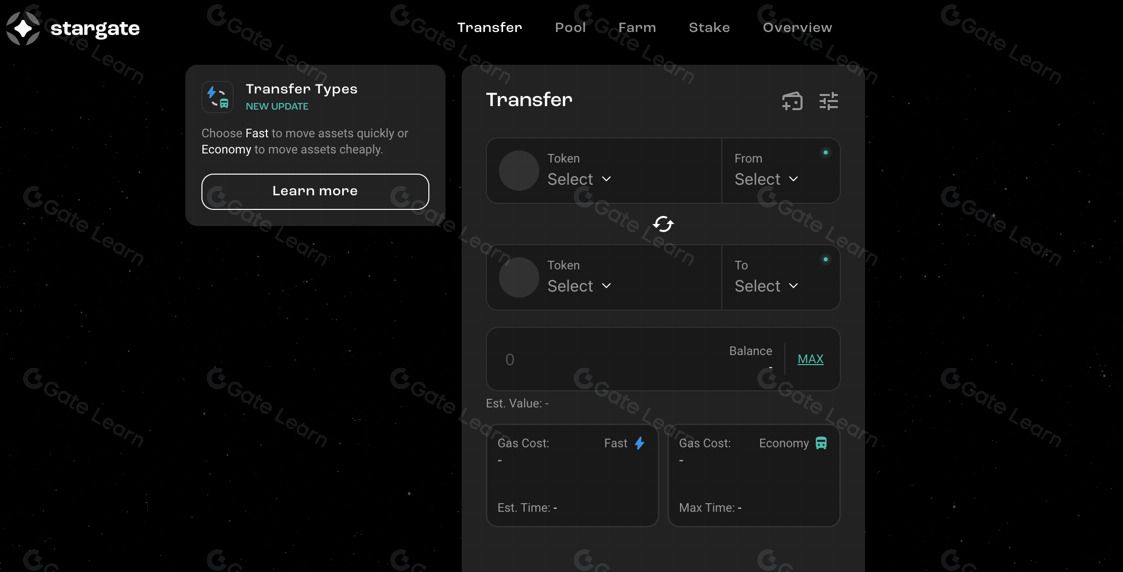Click the green status dot in From box
This screenshot has width=1123, height=572.
[826, 152]
